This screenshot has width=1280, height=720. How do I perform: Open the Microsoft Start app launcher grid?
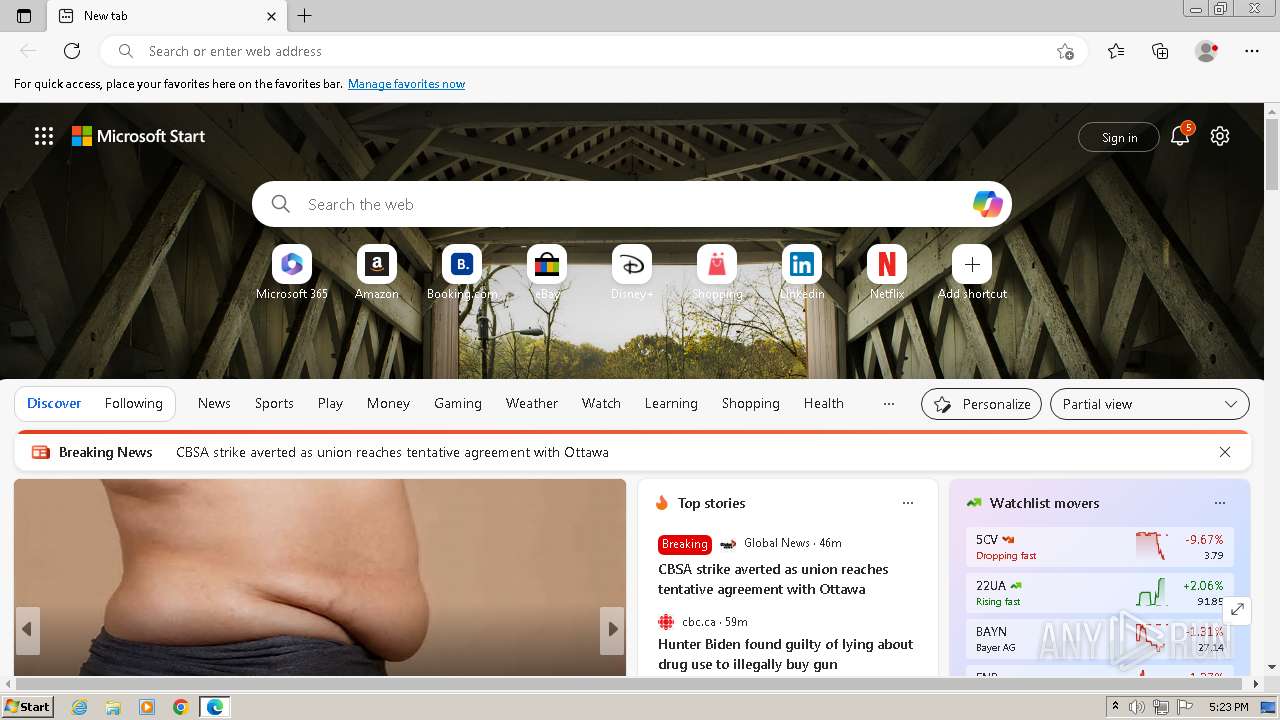(x=44, y=136)
